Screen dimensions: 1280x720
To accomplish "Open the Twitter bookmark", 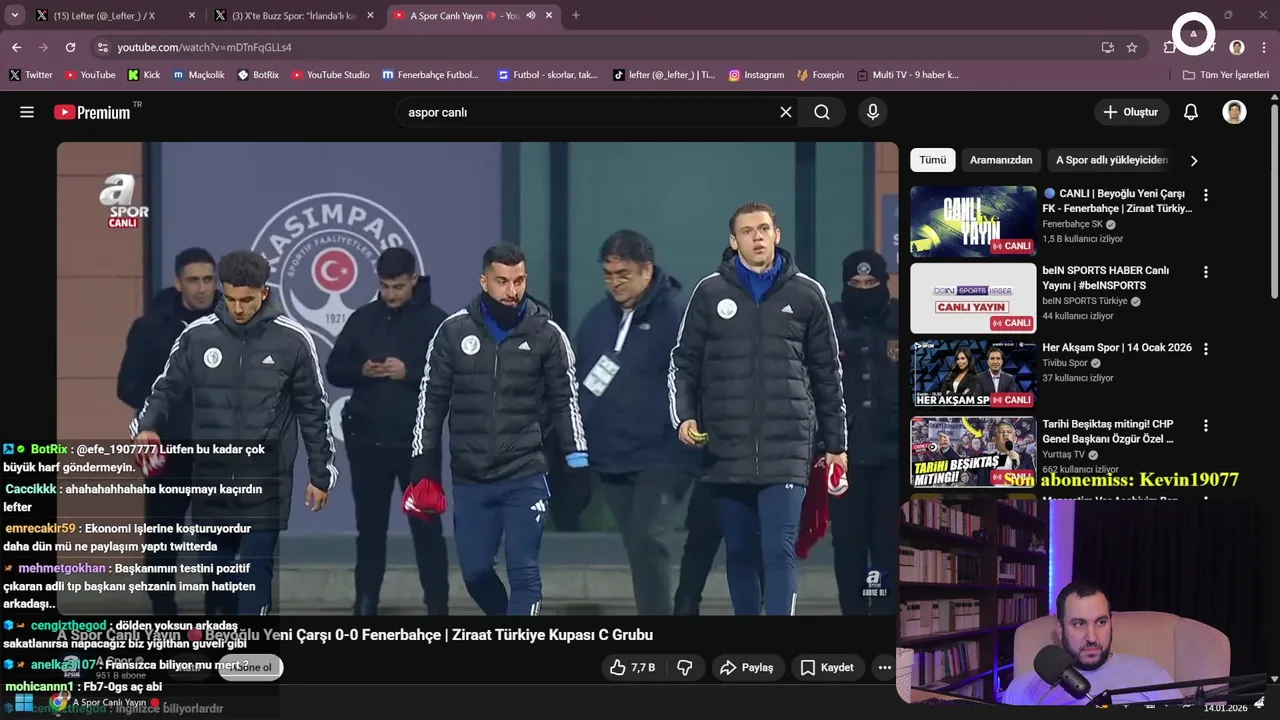I will [x=31, y=75].
